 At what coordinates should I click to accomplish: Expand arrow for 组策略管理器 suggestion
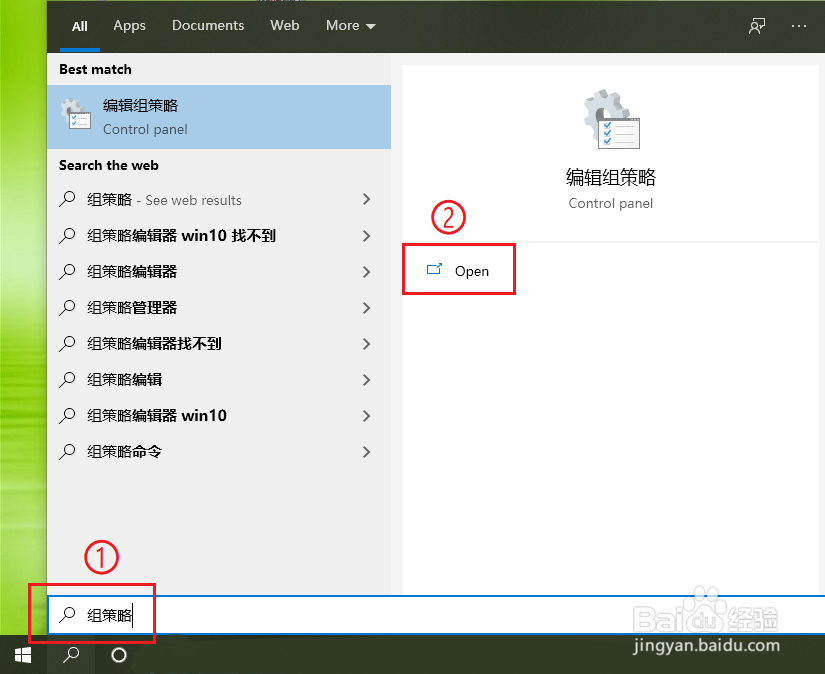click(367, 308)
